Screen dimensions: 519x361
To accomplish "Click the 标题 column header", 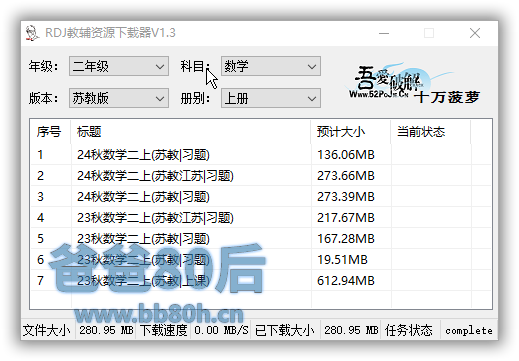I will [x=190, y=132].
